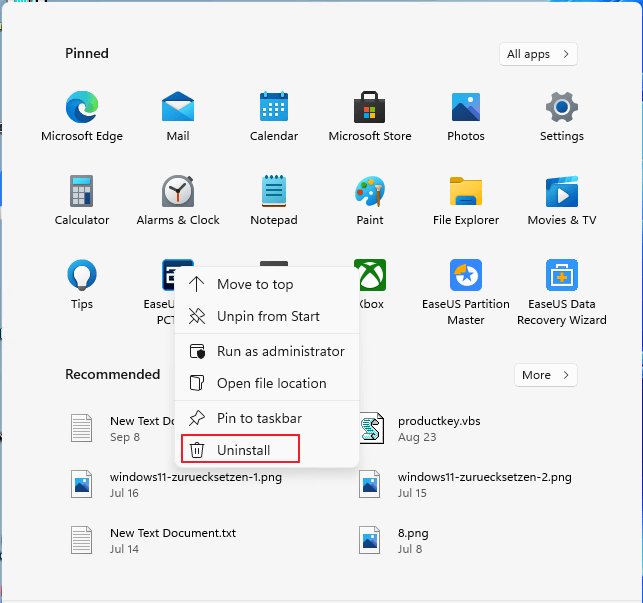Expand the All apps list
The width and height of the screenshot is (643, 603).
click(x=538, y=54)
